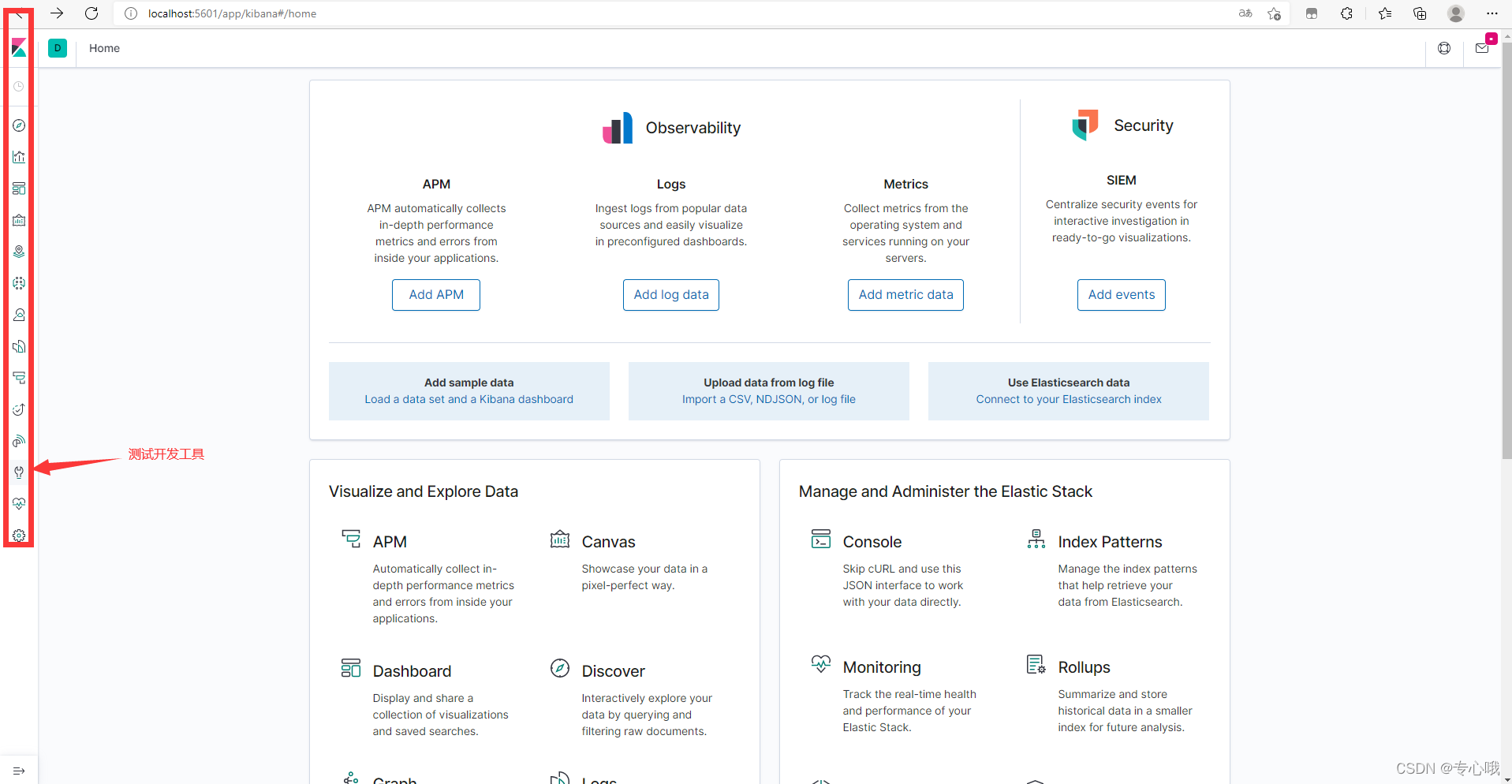Screen dimensions: 1512x784
Task: Click the Discover compass card icon
Action: 560,668
